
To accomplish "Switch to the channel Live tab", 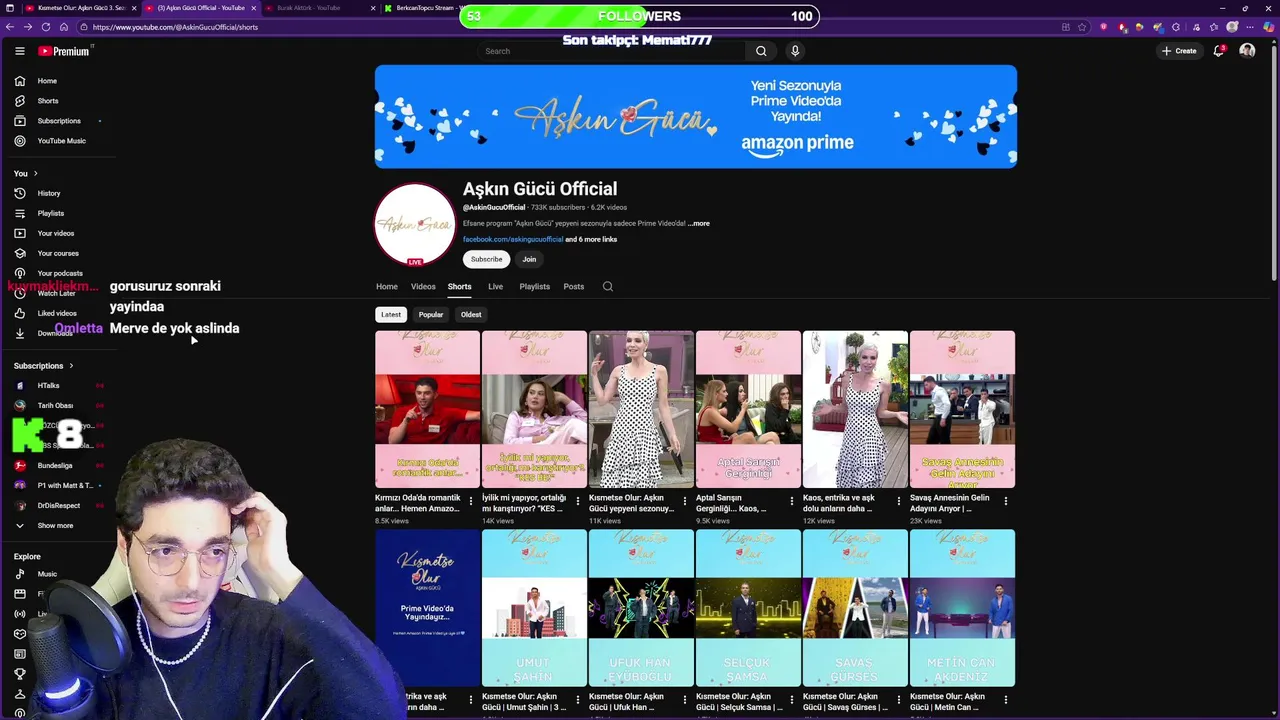I will pos(495,286).
